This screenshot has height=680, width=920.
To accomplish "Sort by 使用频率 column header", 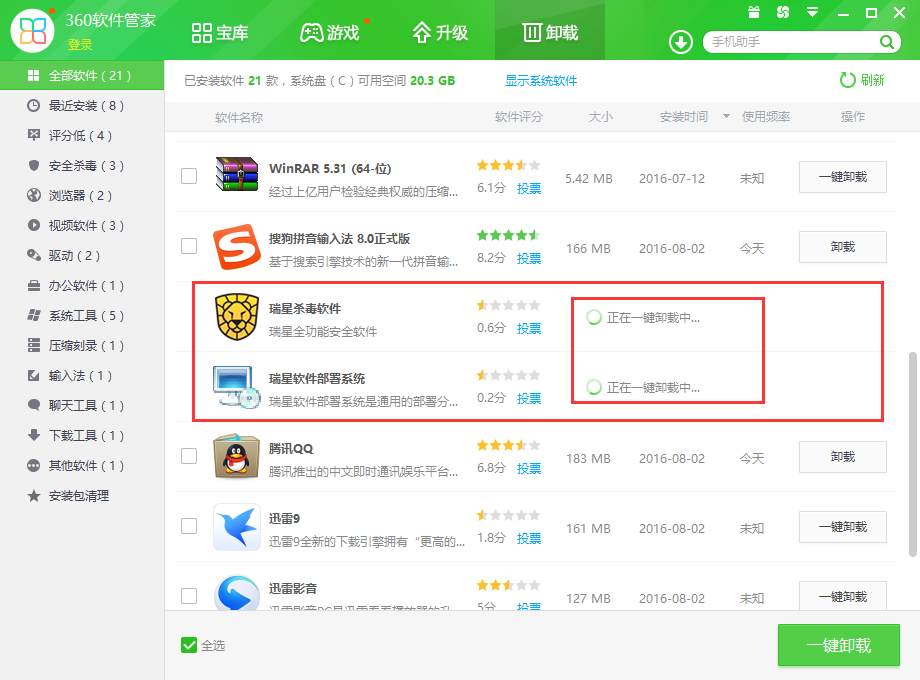I will pos(766,117).
